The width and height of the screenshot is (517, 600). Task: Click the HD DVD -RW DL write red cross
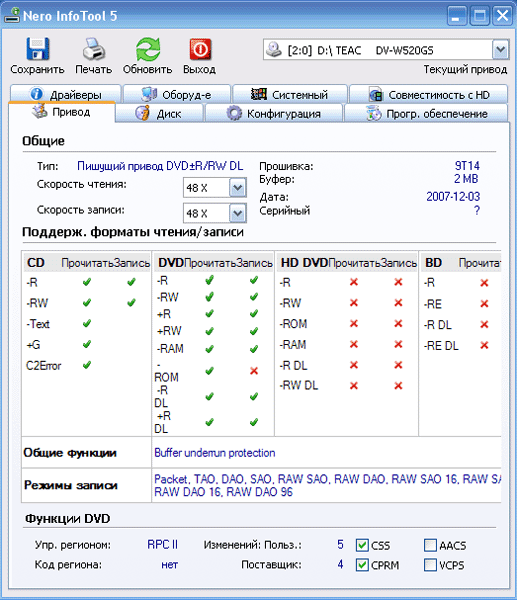(x=398, y=386)
